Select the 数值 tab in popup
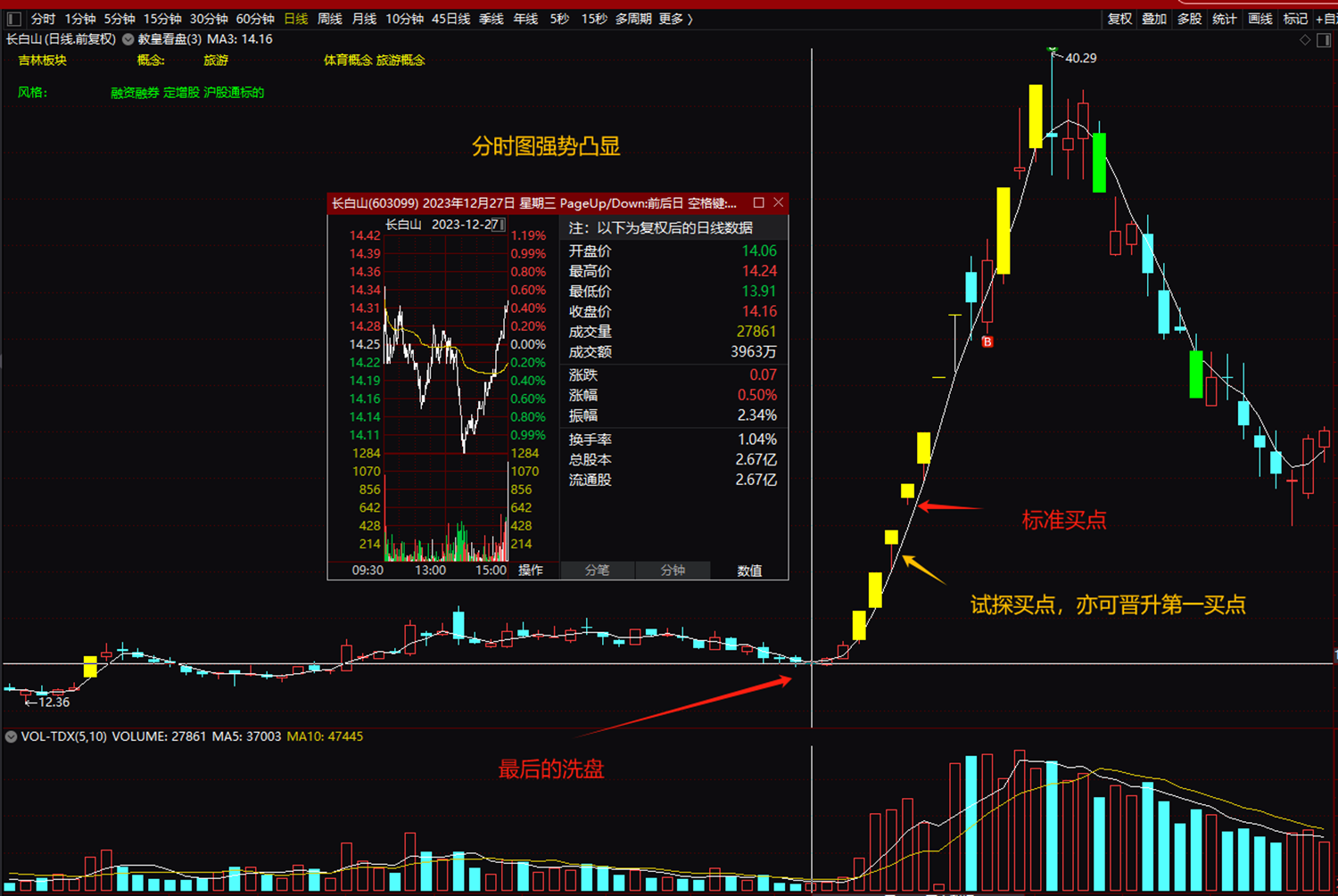This screenshot has height=896, width=1338. (x=749, y=571)
